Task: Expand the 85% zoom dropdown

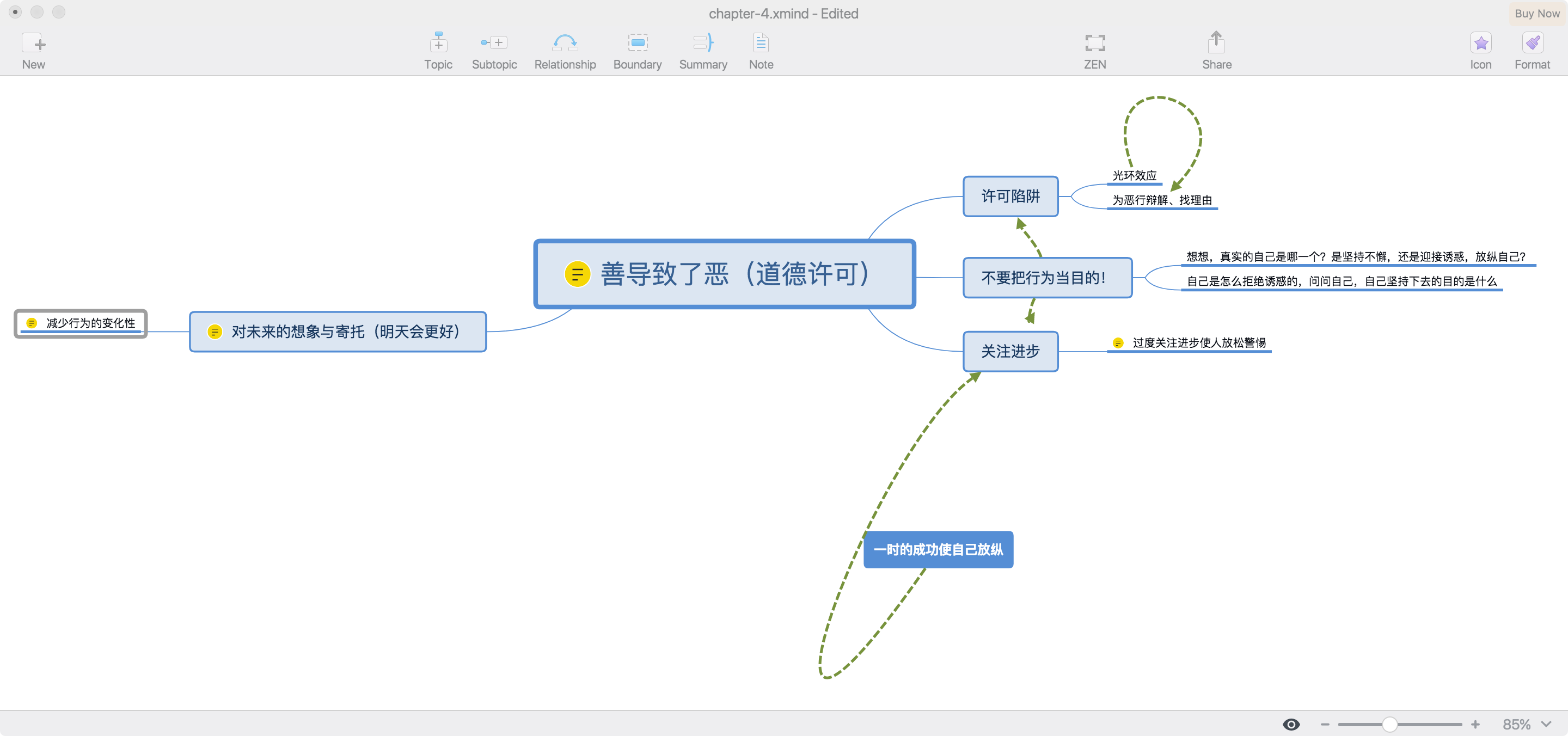Action: coord(1546,725)
